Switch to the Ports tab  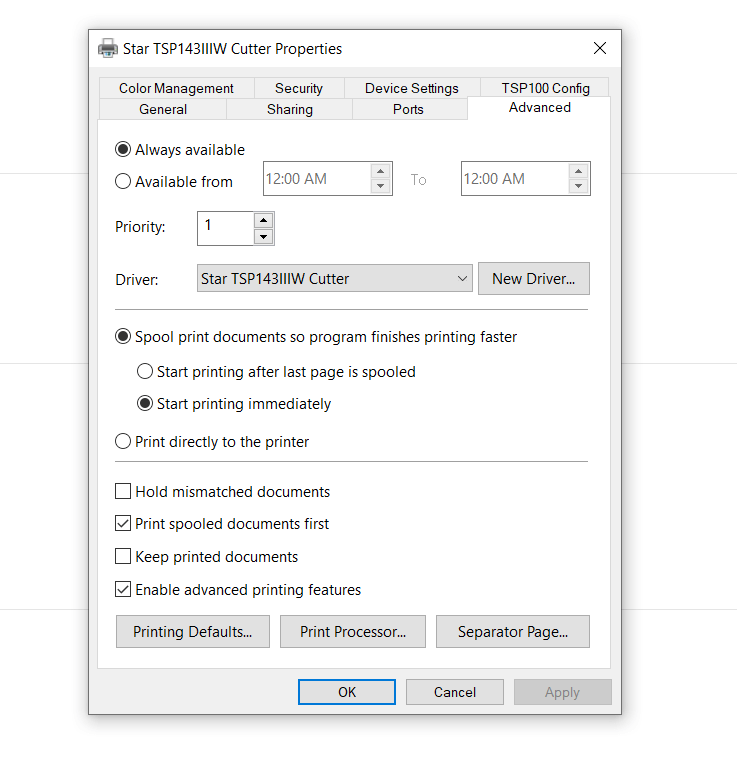pyautogui.click(x=408, y=109)
